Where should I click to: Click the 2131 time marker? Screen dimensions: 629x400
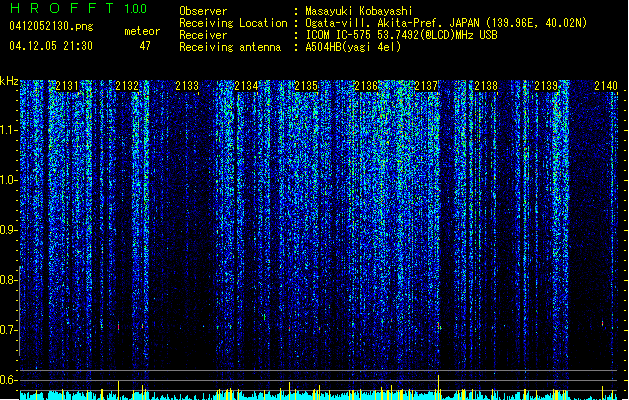click(67, 86)
